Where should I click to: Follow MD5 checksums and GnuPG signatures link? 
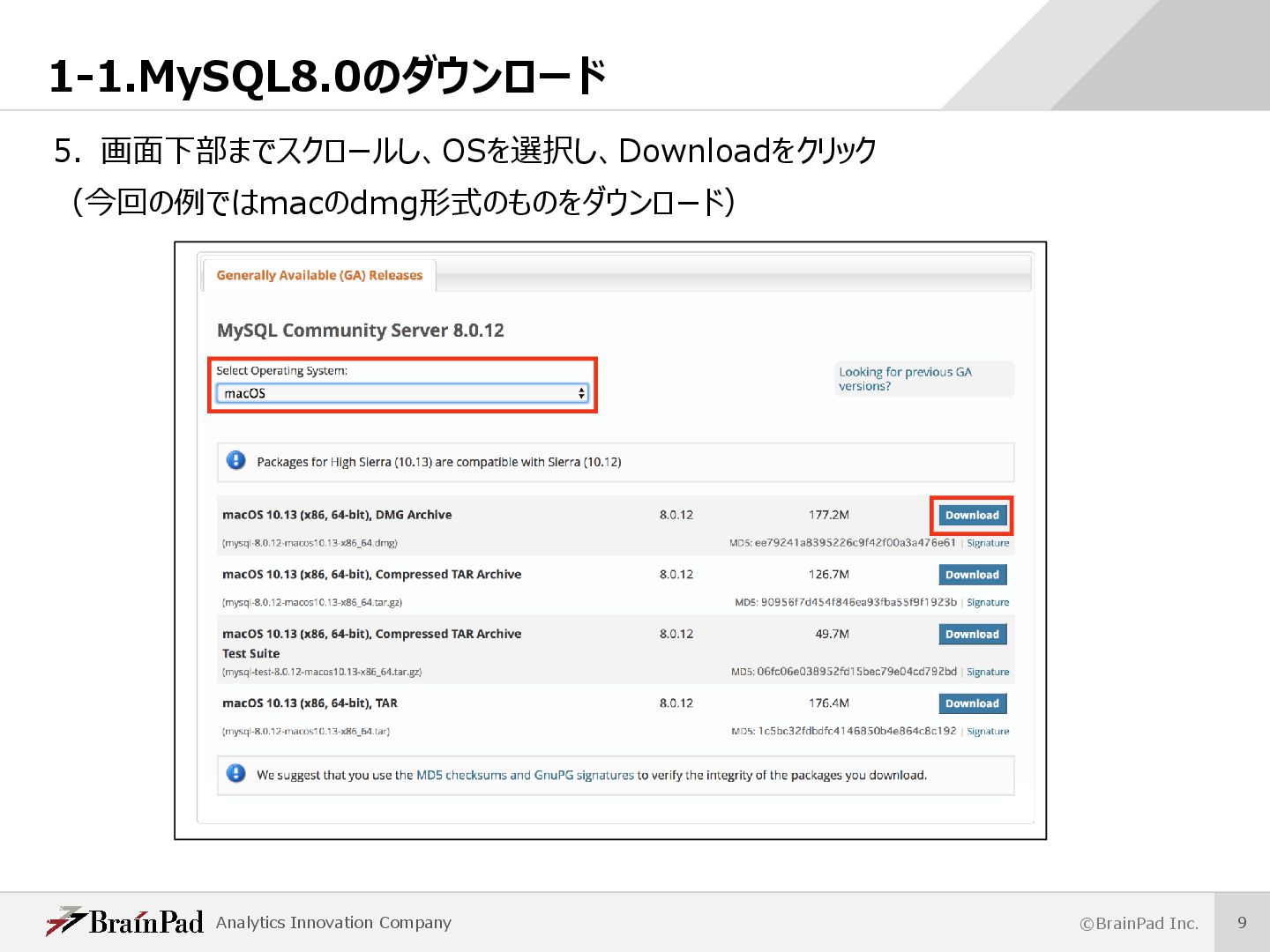pyautogui.click(x=525, y=775)
